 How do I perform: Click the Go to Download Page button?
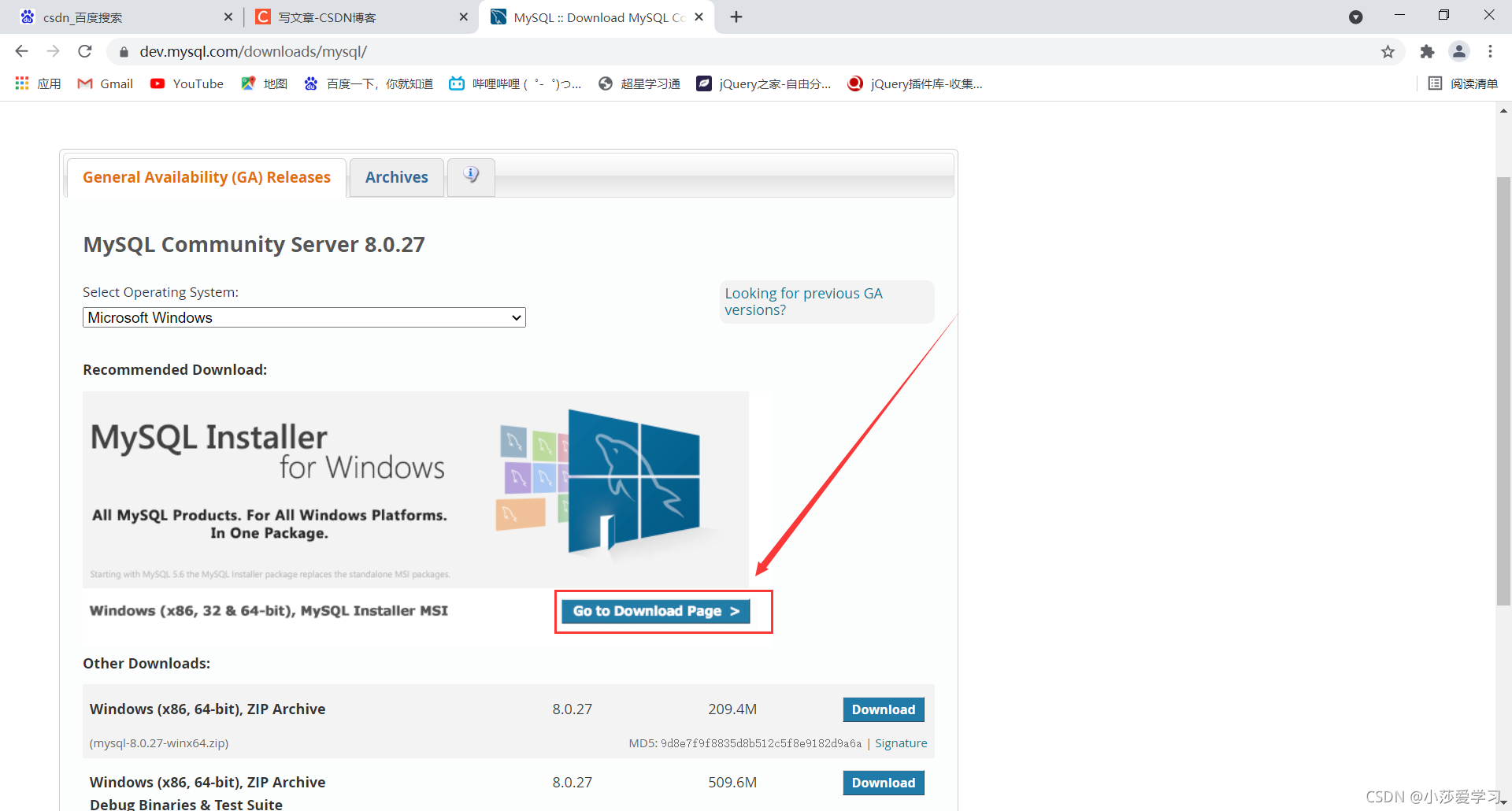click(x=656, y=611)
